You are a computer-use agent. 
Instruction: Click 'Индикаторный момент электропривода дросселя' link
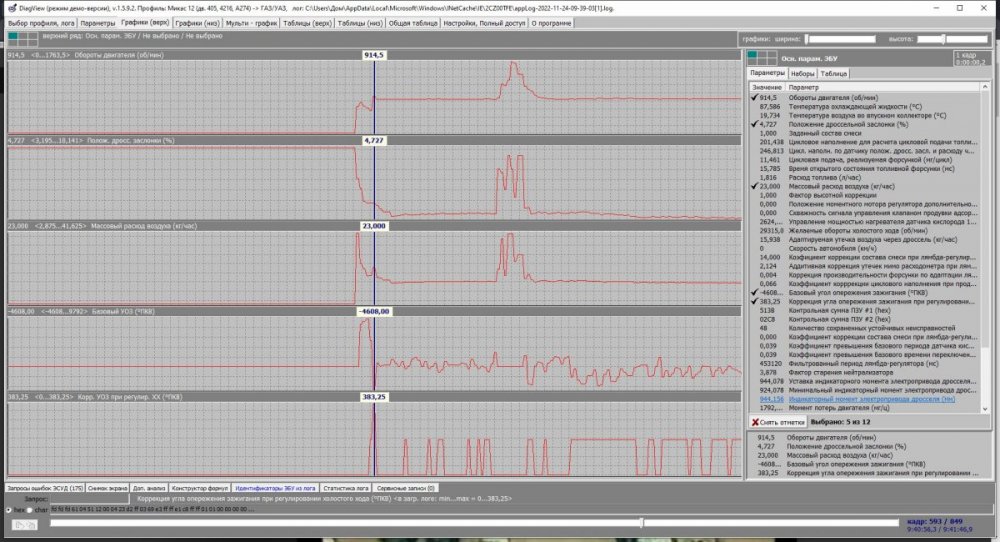pyautogui.click(x=870, y=398)
